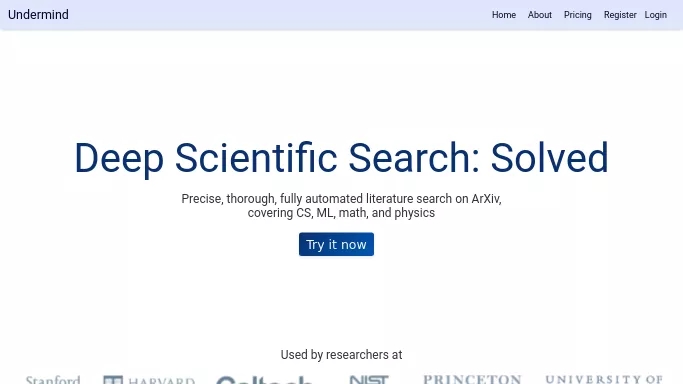The image size is (683, 384).
Task: Click the Stanford logo
Action: [x=53, y=380]
